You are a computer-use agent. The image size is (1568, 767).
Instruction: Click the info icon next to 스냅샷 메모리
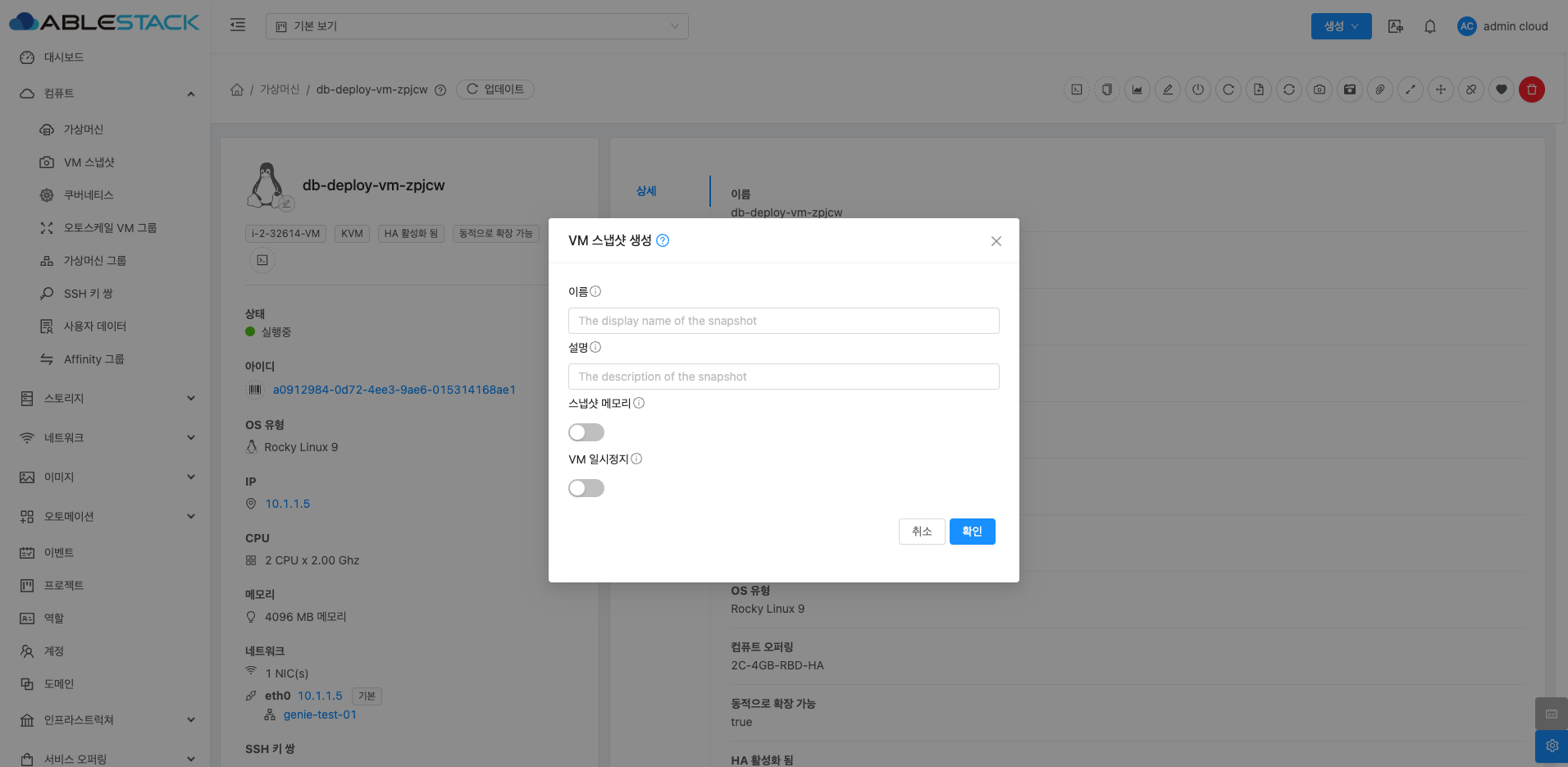pyautogui.click(x=639, y=403)
